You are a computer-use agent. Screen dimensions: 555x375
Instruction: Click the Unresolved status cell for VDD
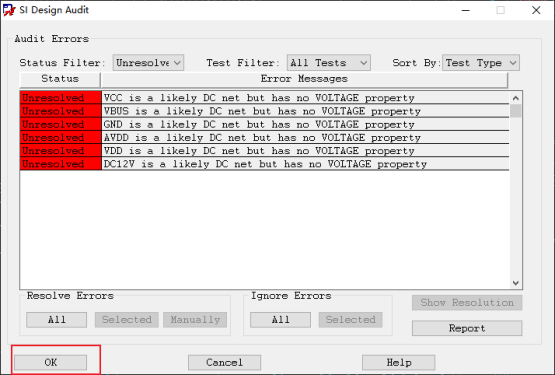click(x=61, y=151)
